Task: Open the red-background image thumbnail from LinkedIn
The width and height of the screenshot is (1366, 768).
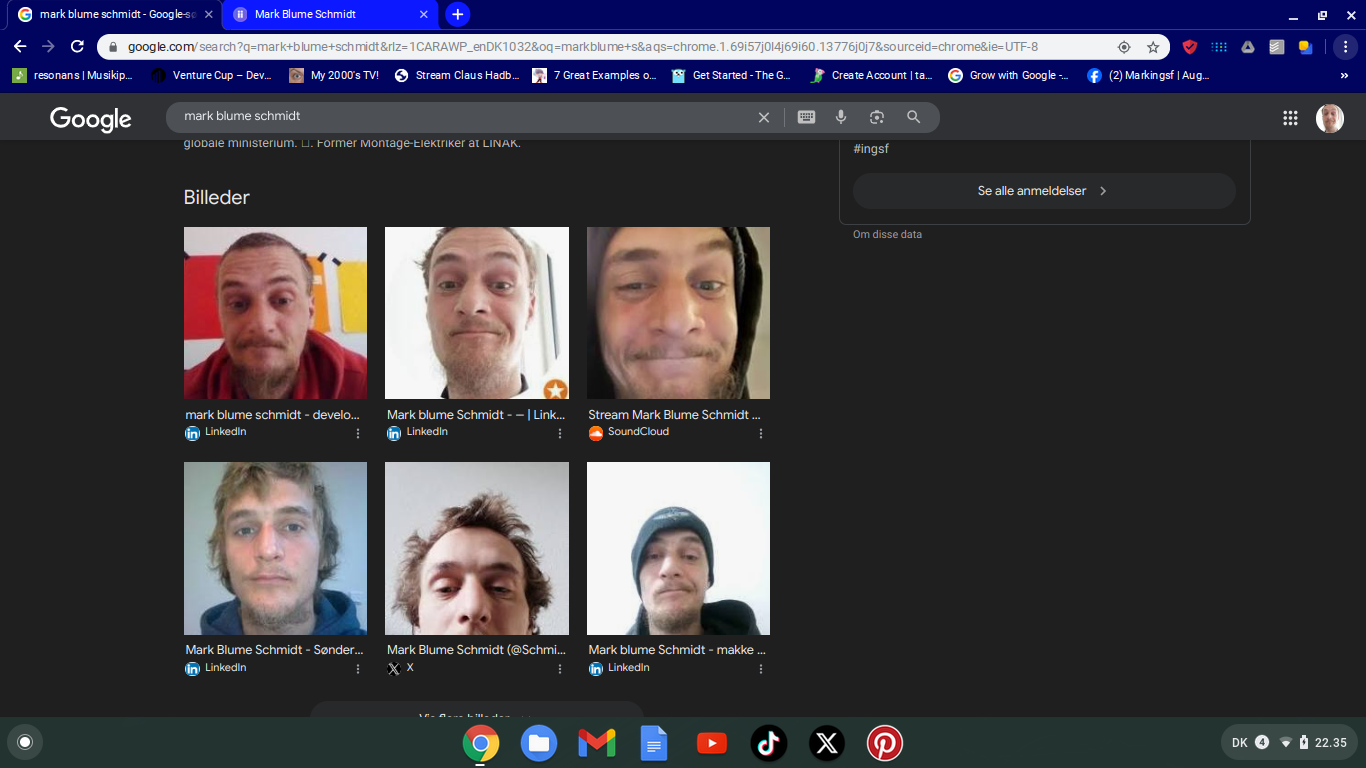Action: pos(275,313)
